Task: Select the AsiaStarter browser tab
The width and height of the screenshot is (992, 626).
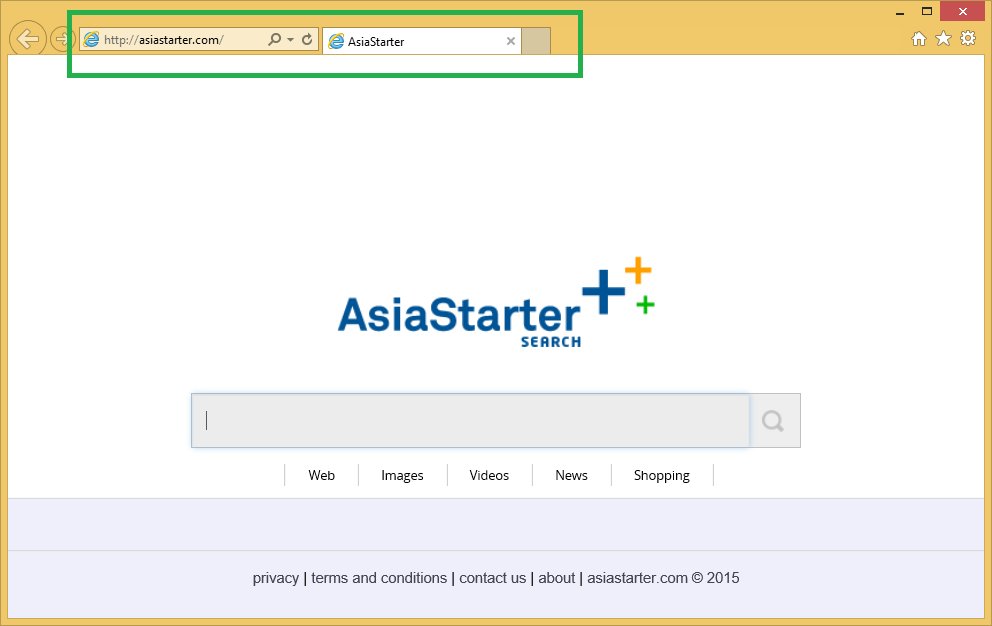Action: [422, 41]
